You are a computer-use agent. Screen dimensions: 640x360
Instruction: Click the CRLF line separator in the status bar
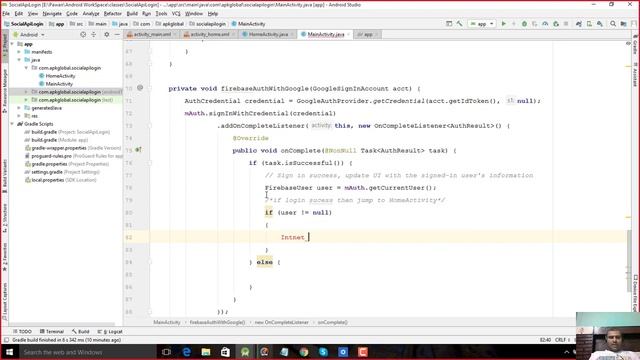click(560, 340)
